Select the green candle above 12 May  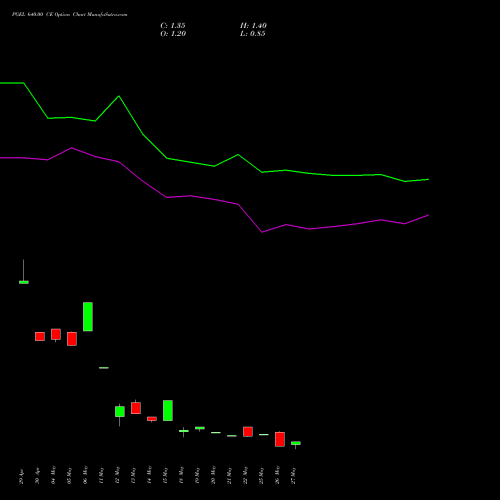[120, 411]
